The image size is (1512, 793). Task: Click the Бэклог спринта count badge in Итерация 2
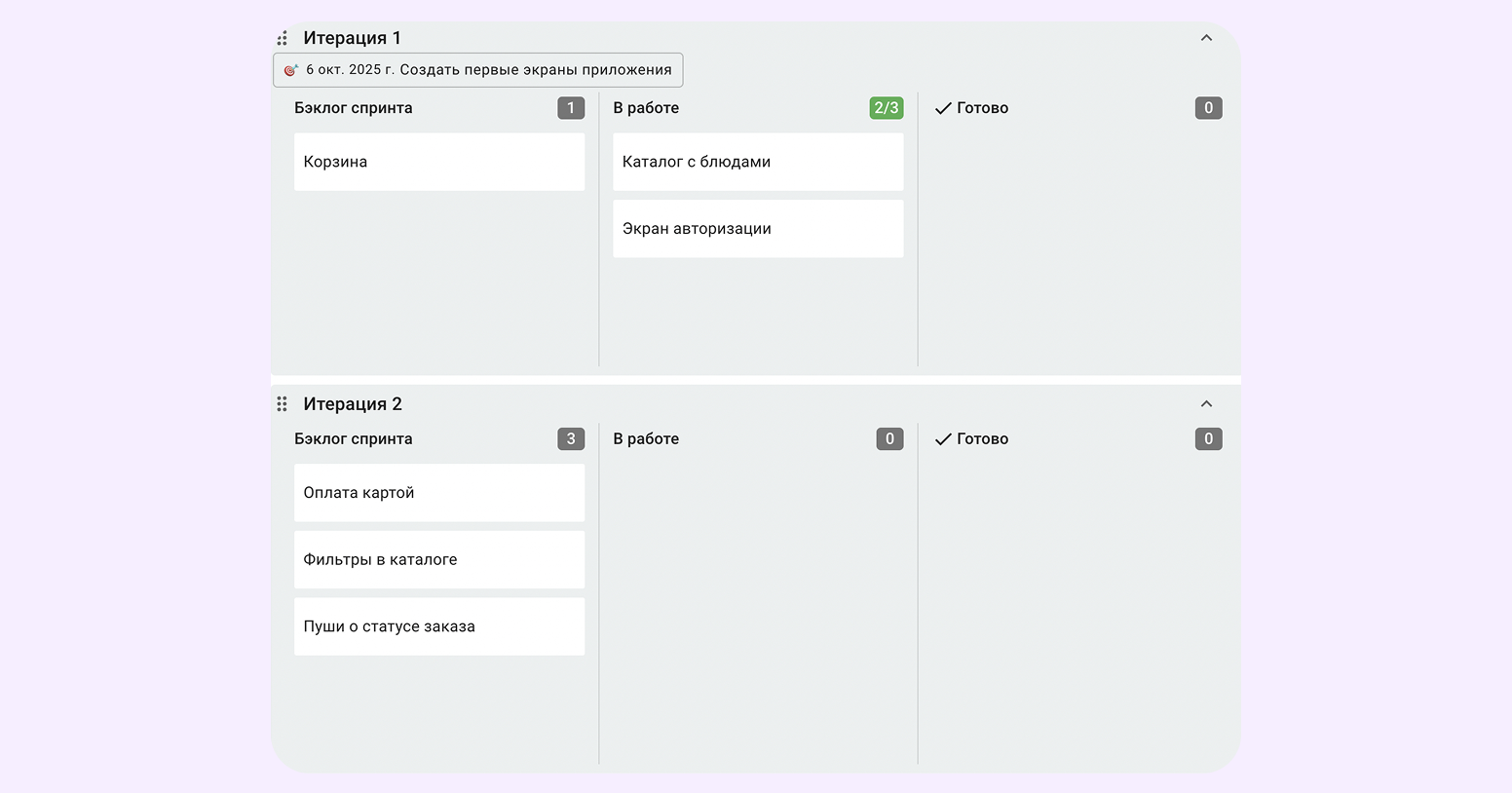click(x=571, y=439)
